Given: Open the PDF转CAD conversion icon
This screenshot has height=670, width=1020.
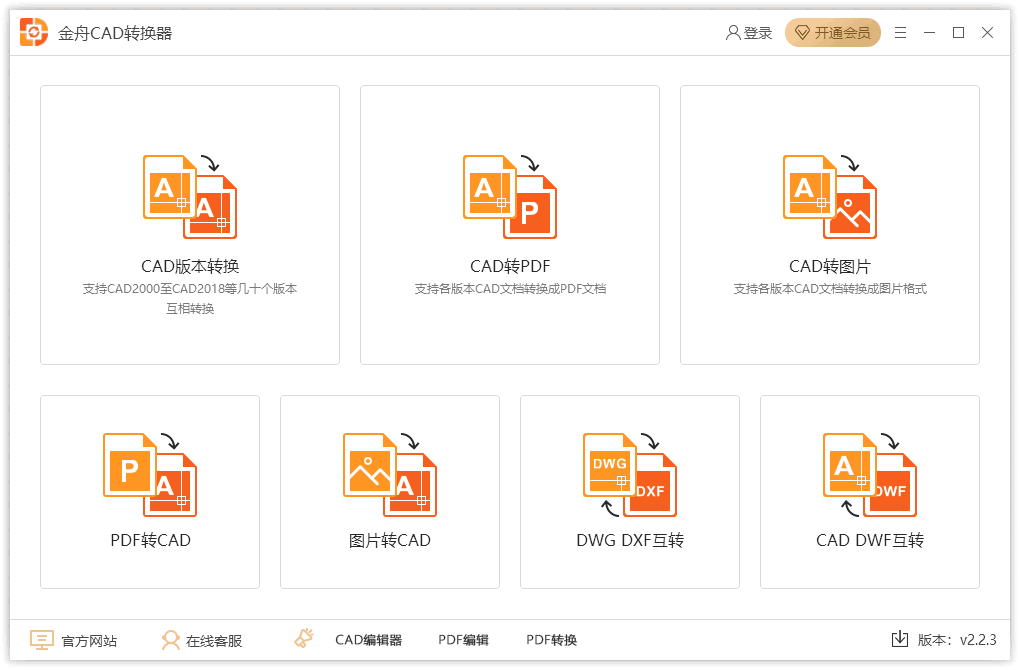Looking at the screenshot, I should click(150, 475).
